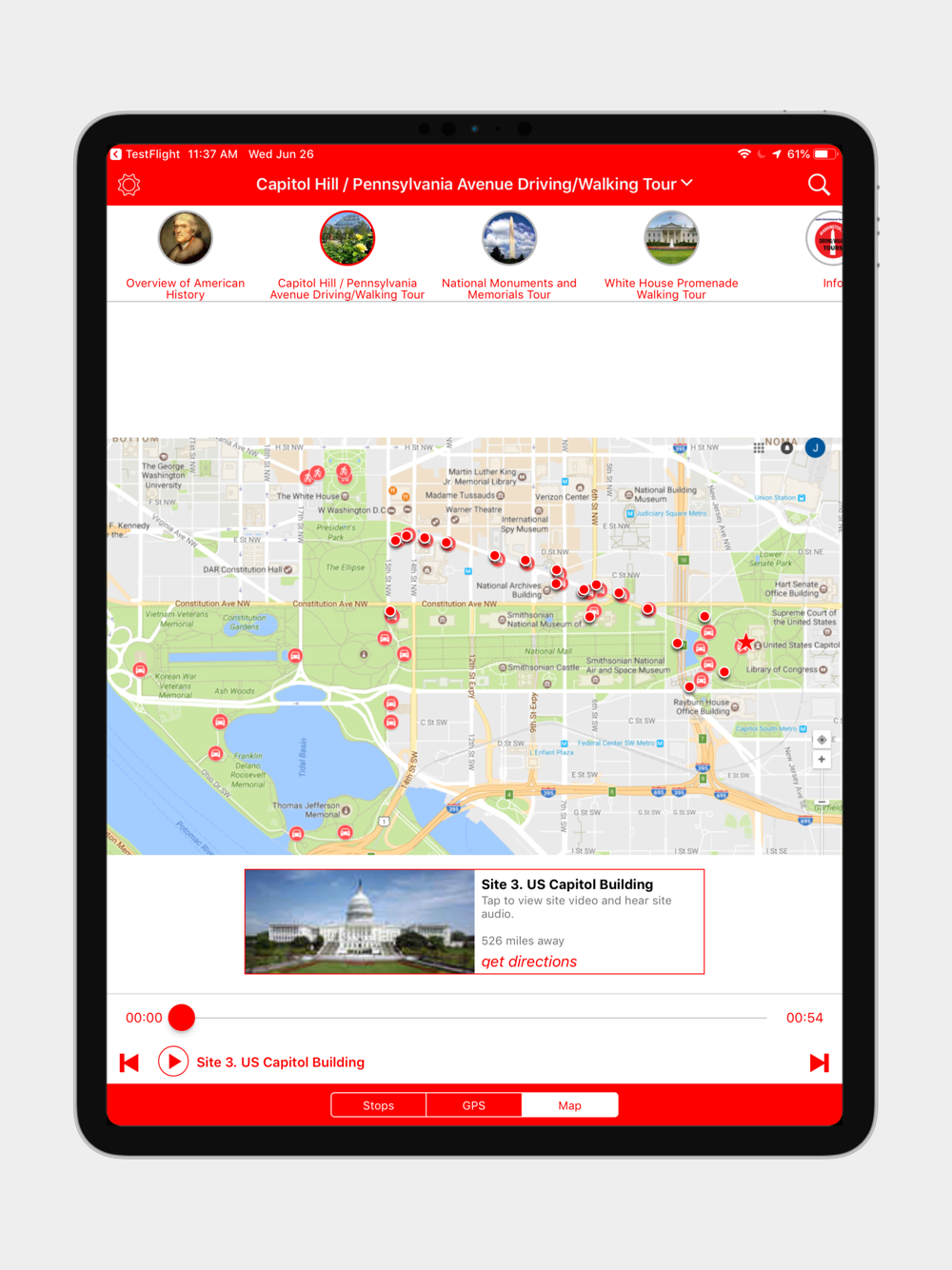Image resolution: width=952 pixels, height=1270 pixels.
Task: Tap White House Promenade Walking Tour label
Action: [x=671, y=288]
